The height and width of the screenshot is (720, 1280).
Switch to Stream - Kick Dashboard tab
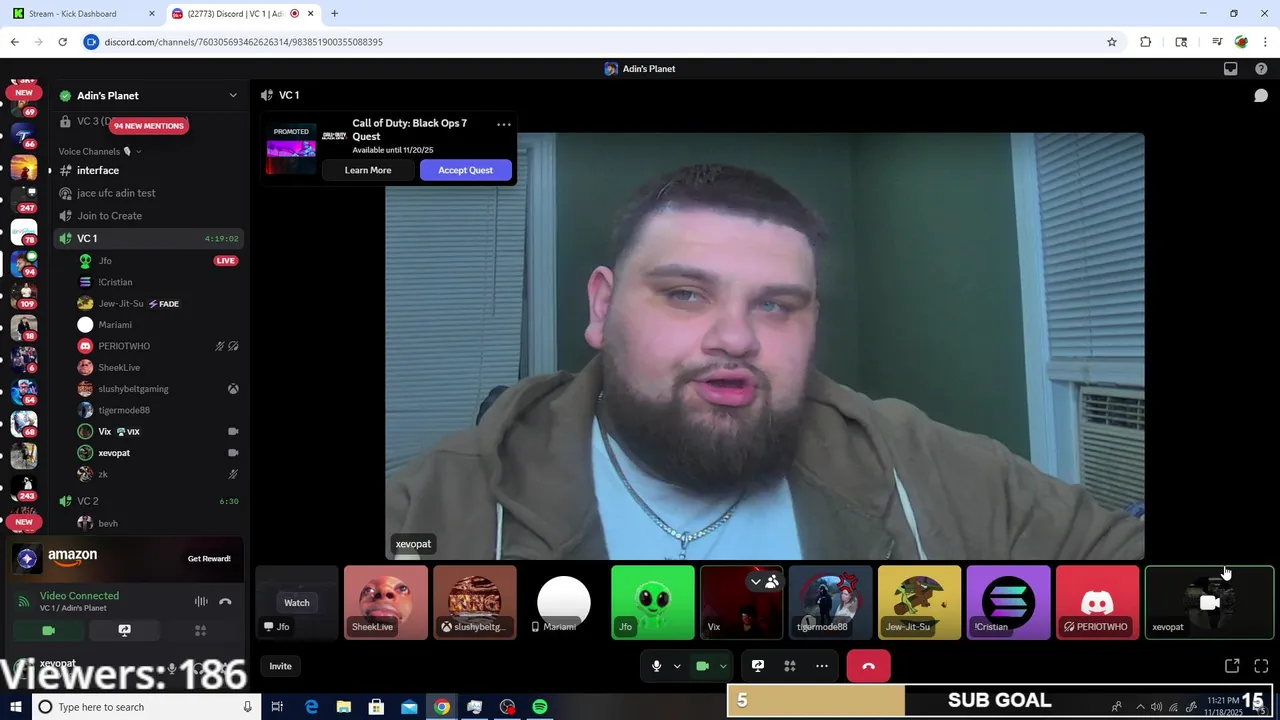click(x=84, y=14)
